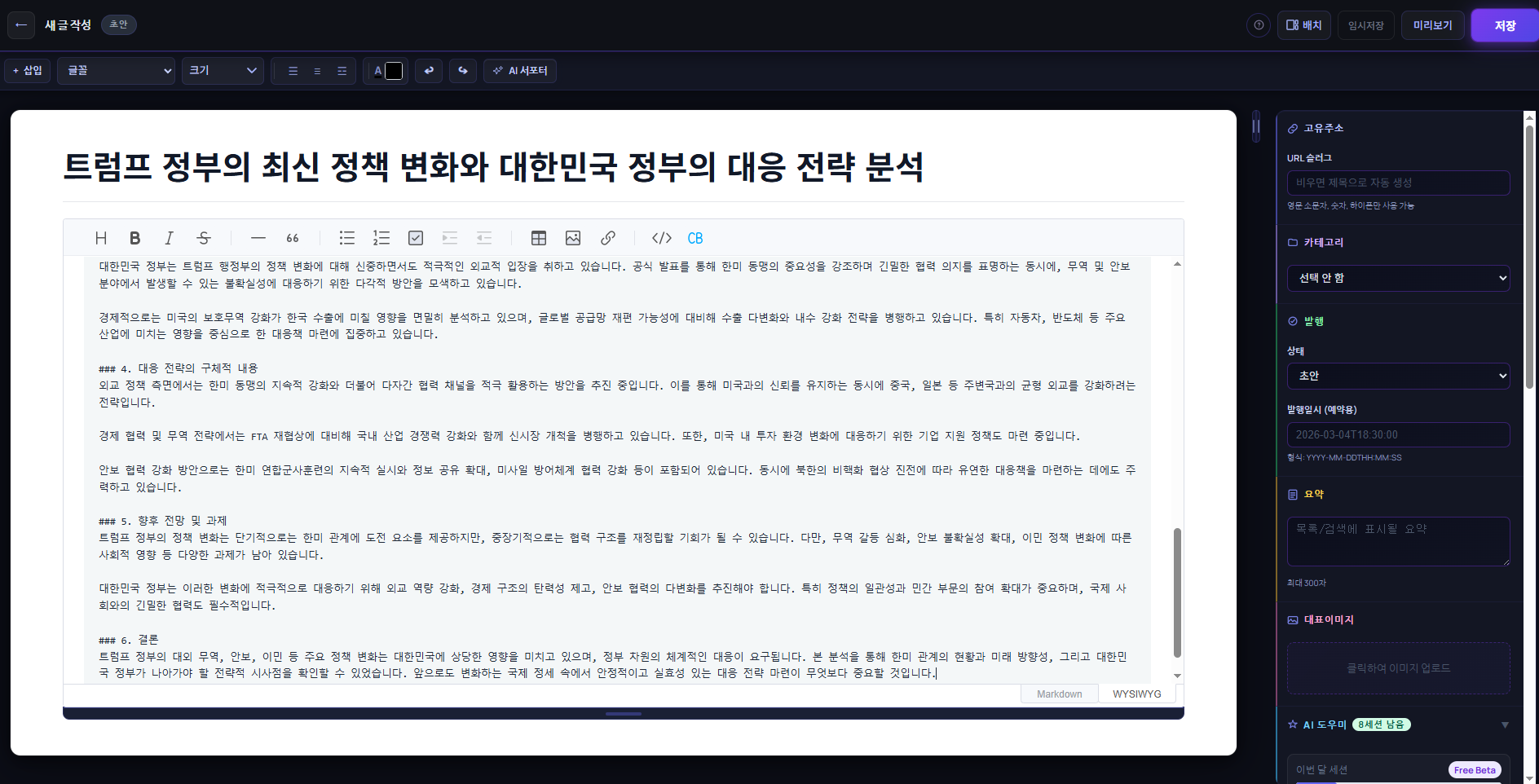Insert a horizontal divider line
The height and width of the screenshot is (784, 1539).
click(x=258, y=238)
